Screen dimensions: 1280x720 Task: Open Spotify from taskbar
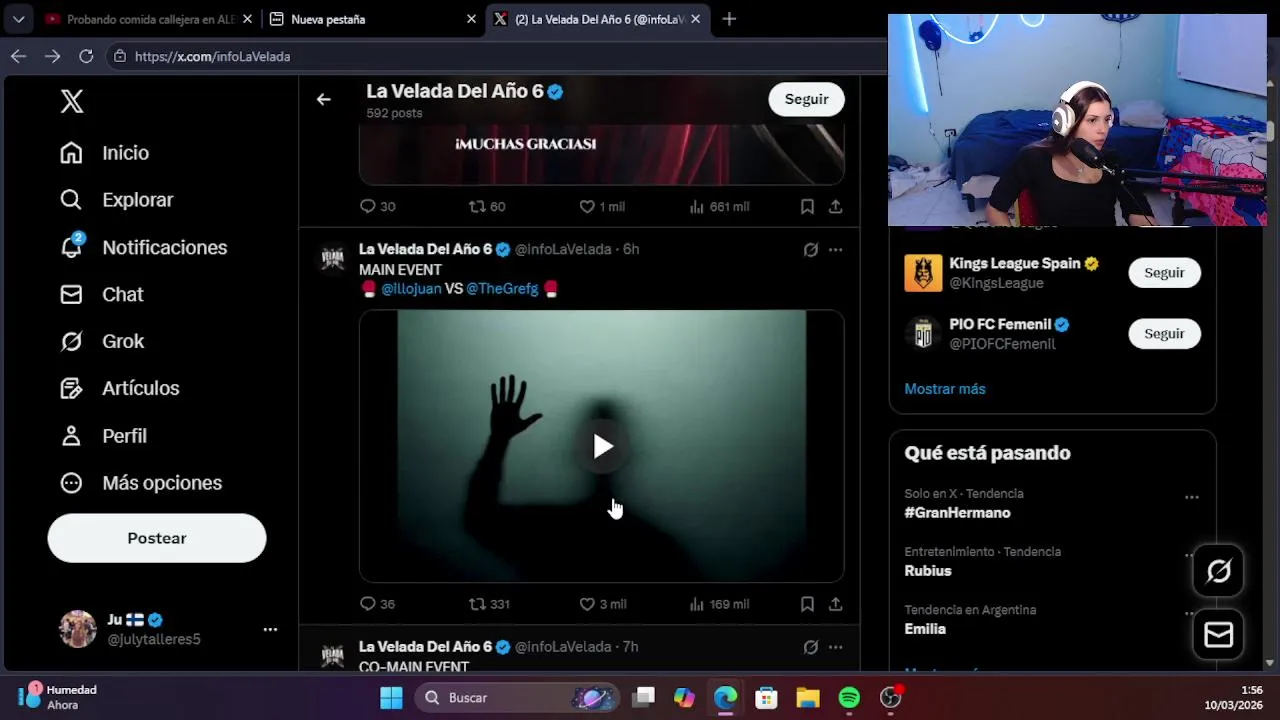pyautogui.click(x=849, y=698)
